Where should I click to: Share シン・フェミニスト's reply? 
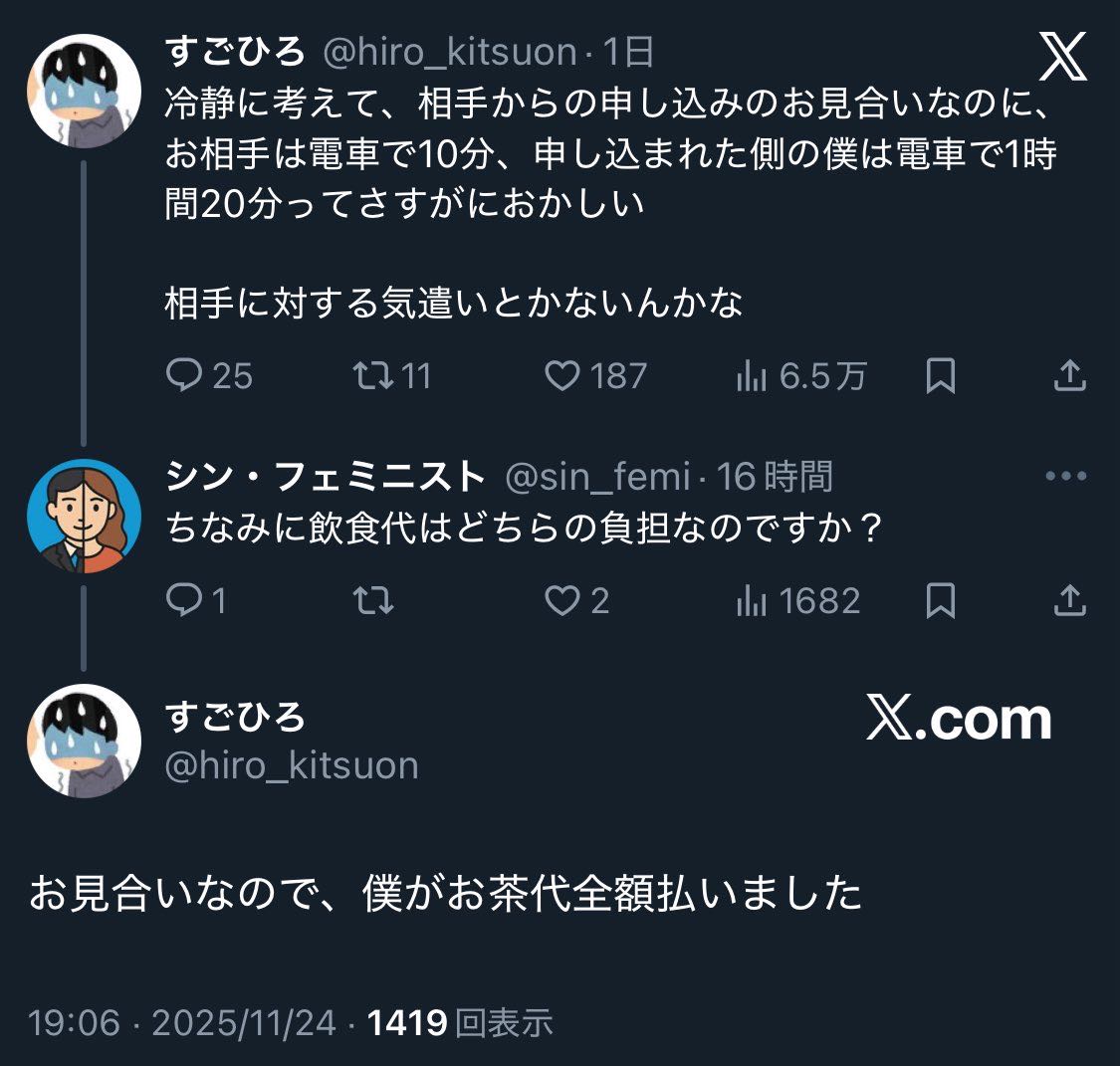click(x=1069, y=600)
